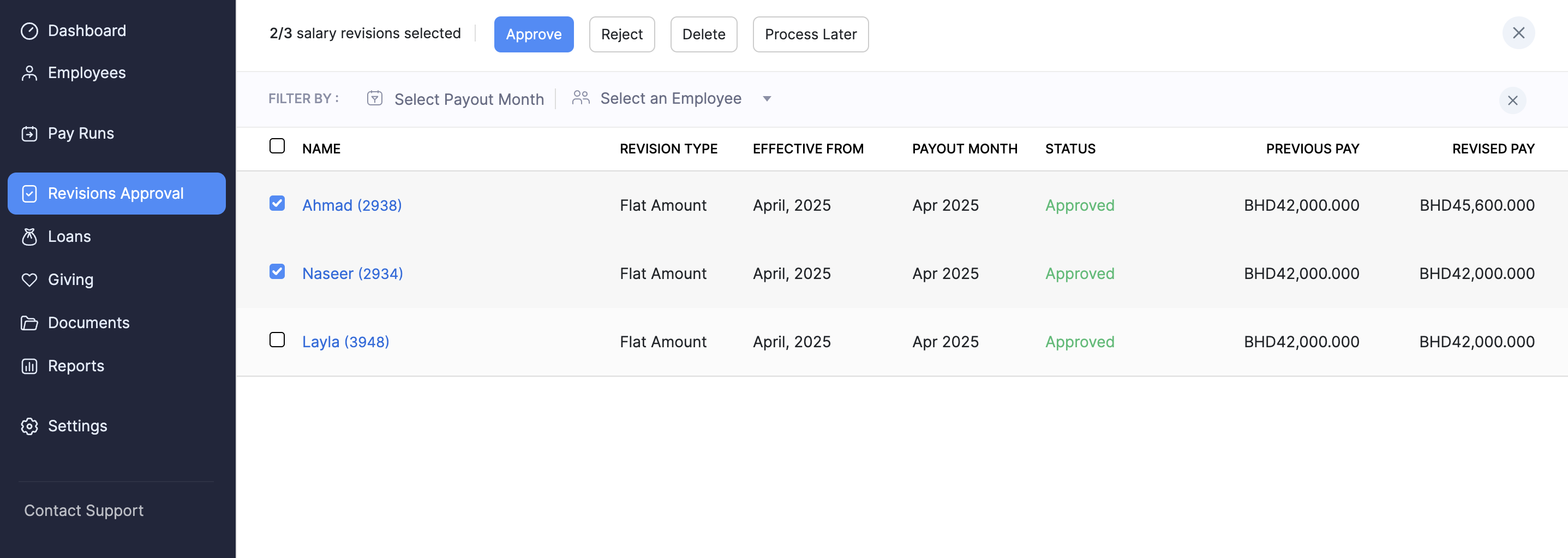Check the checkbox for Layla (3948)
The height and width of the screenshot is (558, 1568).
(x=277, y=340)
